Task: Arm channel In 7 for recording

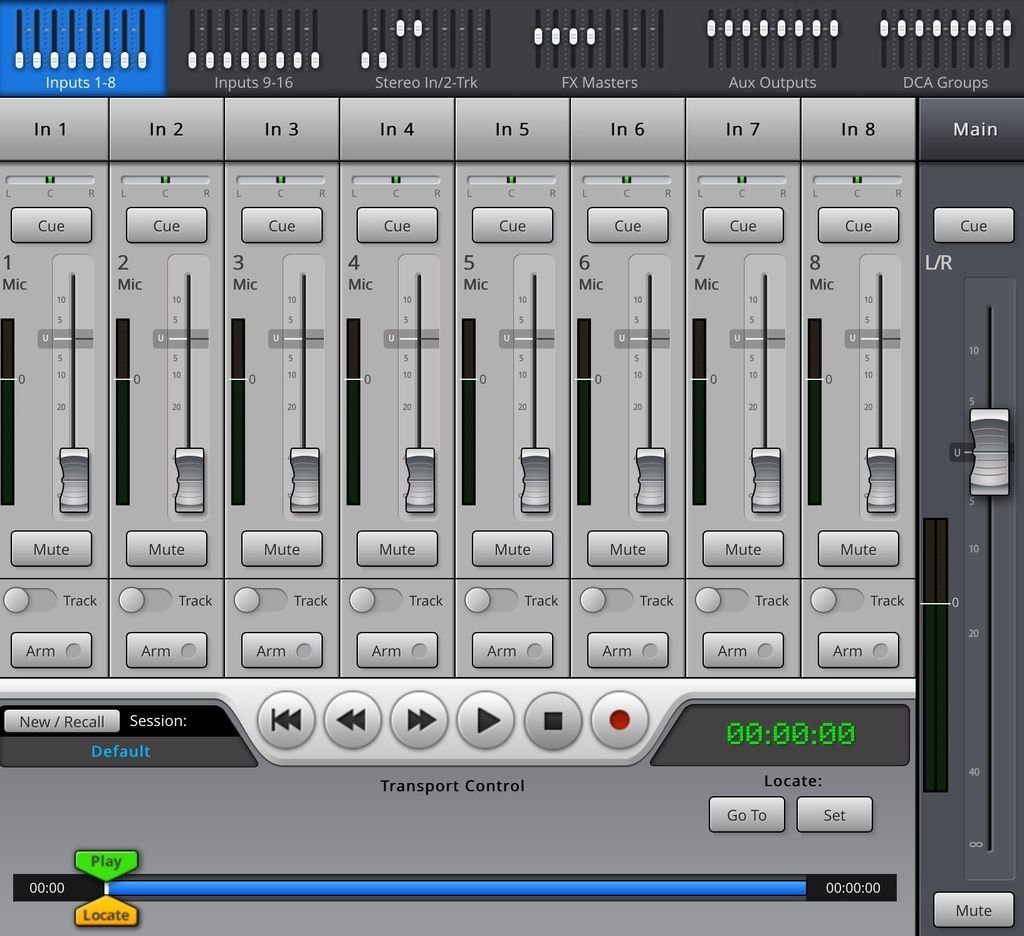Action: coord(743,651)
